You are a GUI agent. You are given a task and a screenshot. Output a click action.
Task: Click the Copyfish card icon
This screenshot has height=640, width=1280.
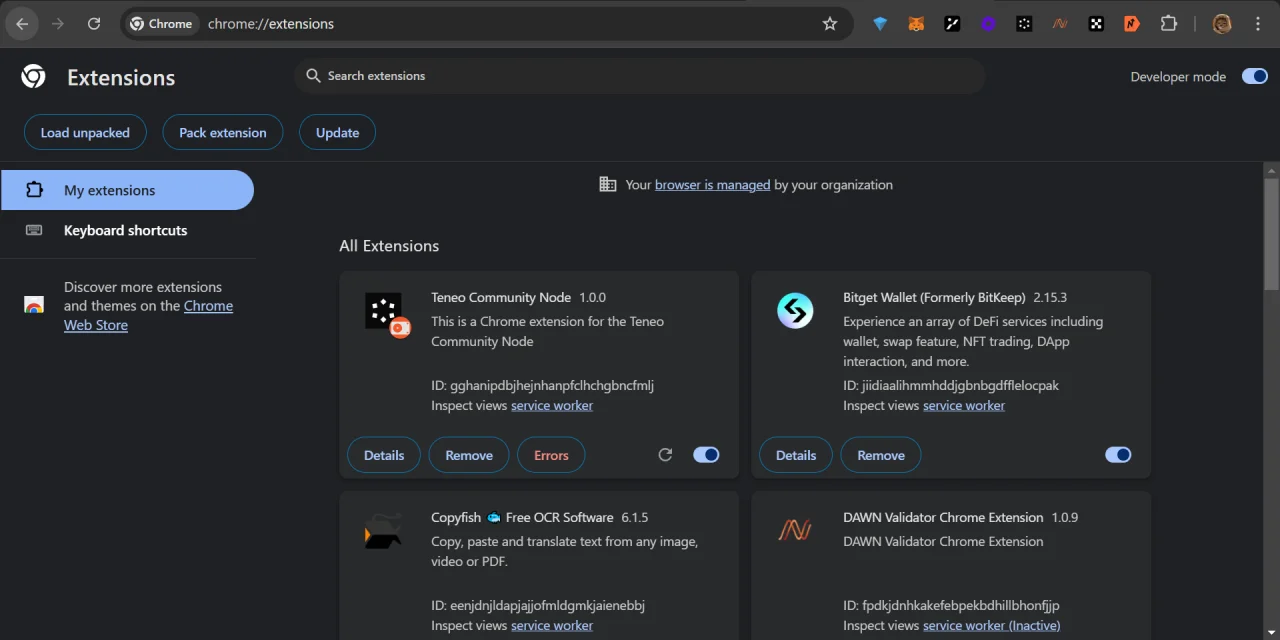(383, 531)
